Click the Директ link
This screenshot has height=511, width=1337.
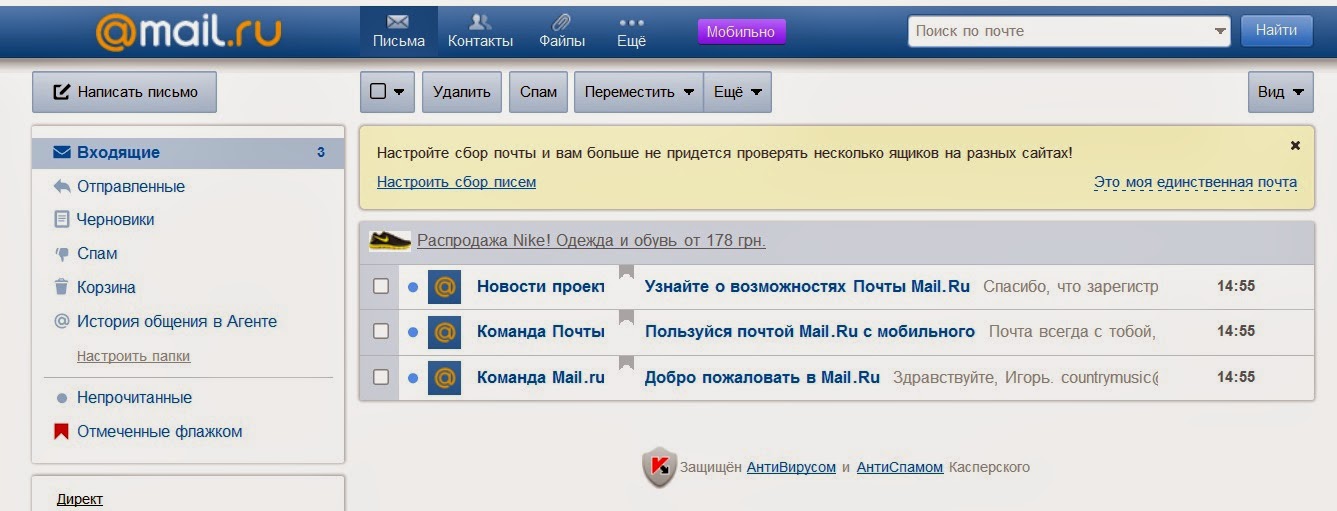(80, 499)
